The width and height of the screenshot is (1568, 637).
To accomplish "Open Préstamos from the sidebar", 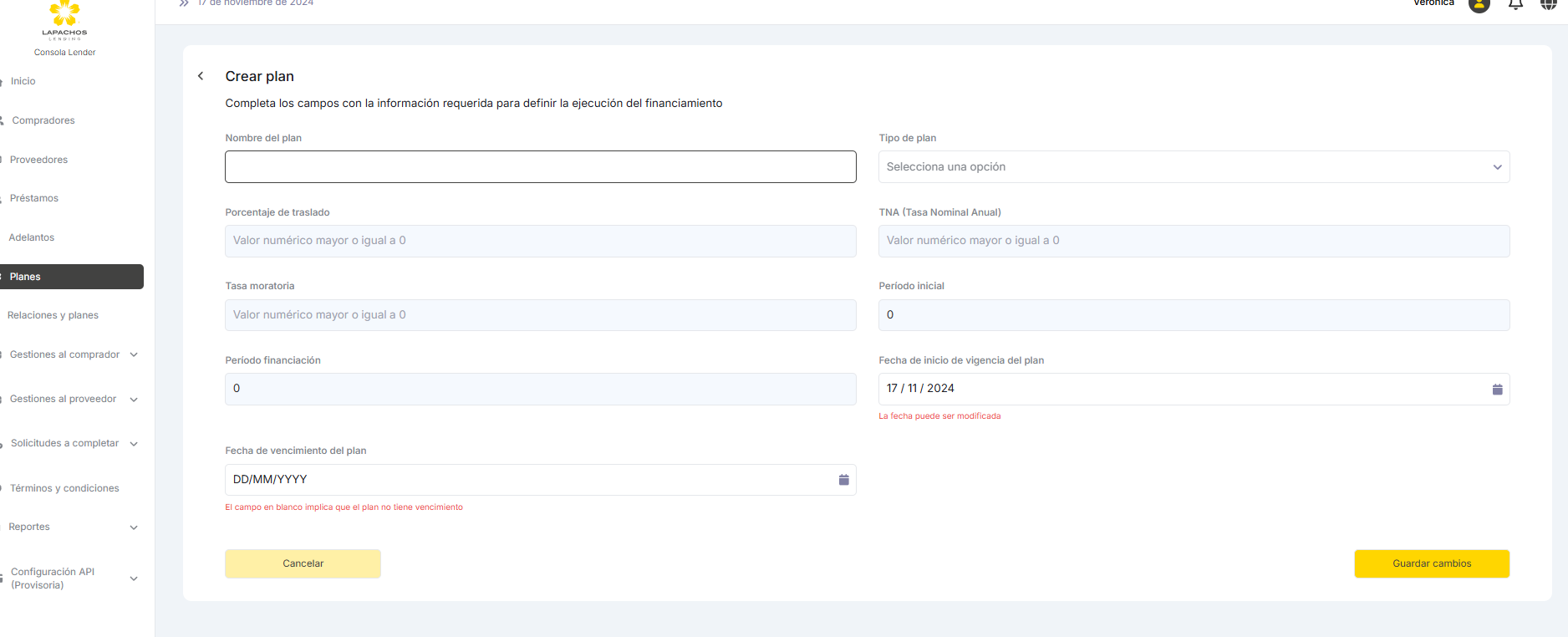I will click(34, 198).
